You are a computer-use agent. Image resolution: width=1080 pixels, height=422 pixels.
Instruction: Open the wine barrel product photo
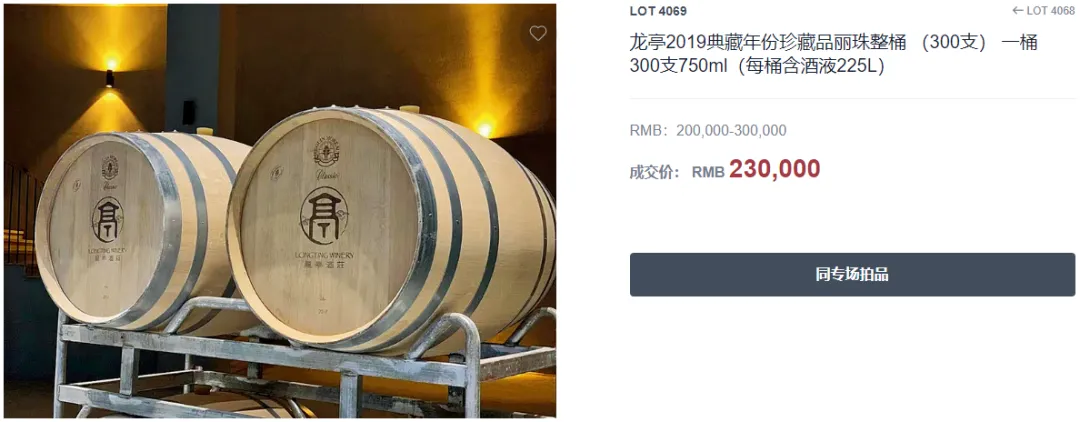pos(280,211)
